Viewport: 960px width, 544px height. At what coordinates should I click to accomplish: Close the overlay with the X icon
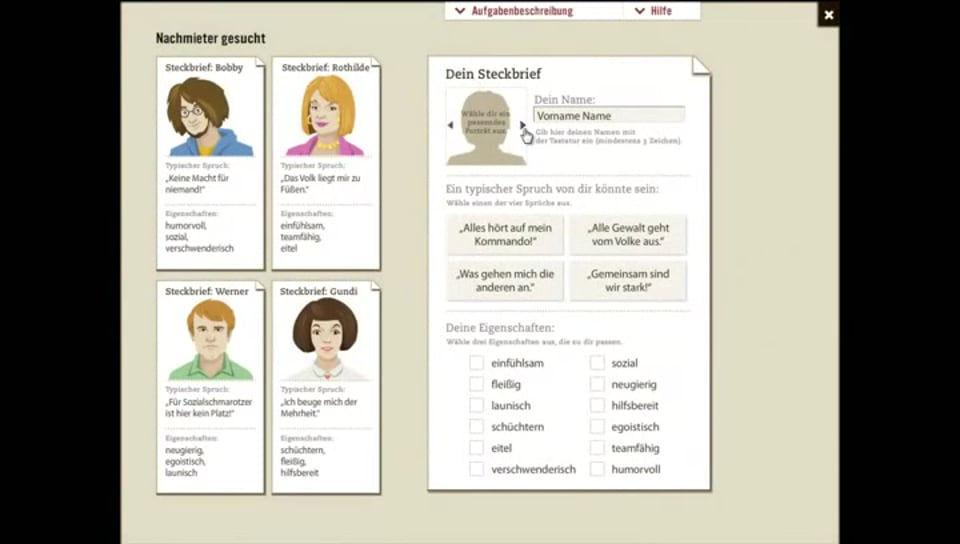point(828,14)
